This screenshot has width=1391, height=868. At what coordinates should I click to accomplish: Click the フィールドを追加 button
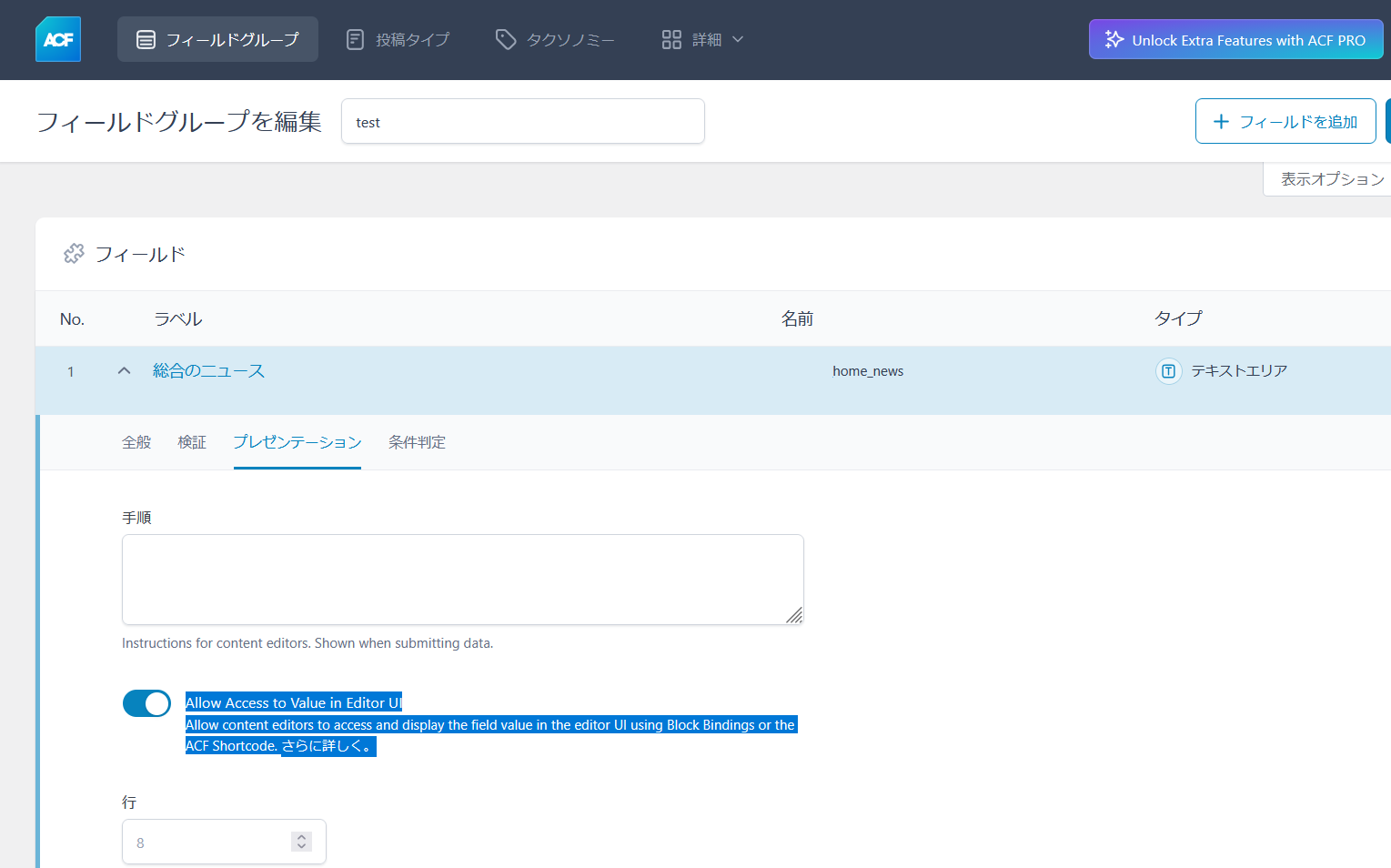(x=1285, y=120)
